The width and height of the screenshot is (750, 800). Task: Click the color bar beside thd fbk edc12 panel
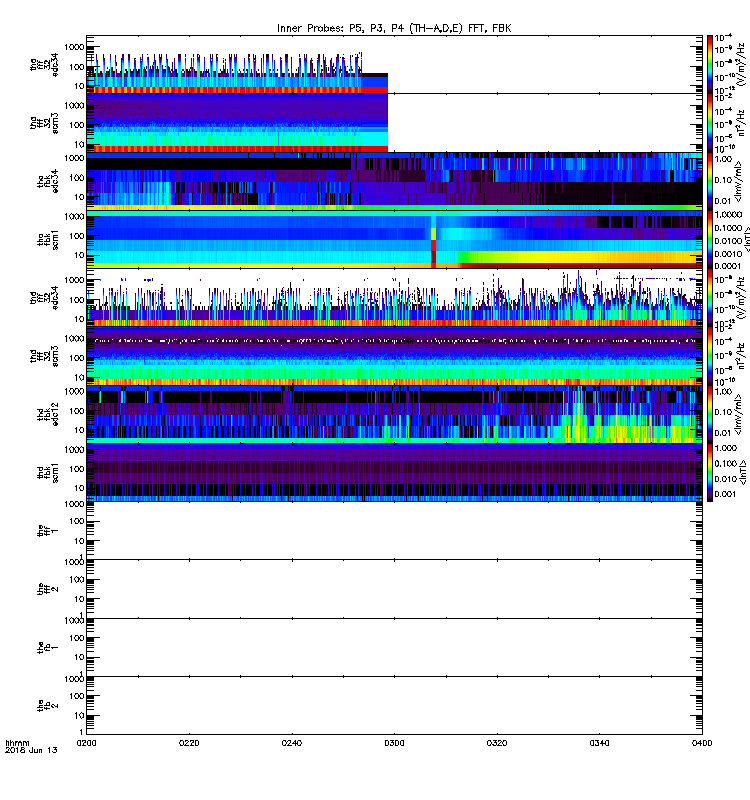(x=710, y=414)
